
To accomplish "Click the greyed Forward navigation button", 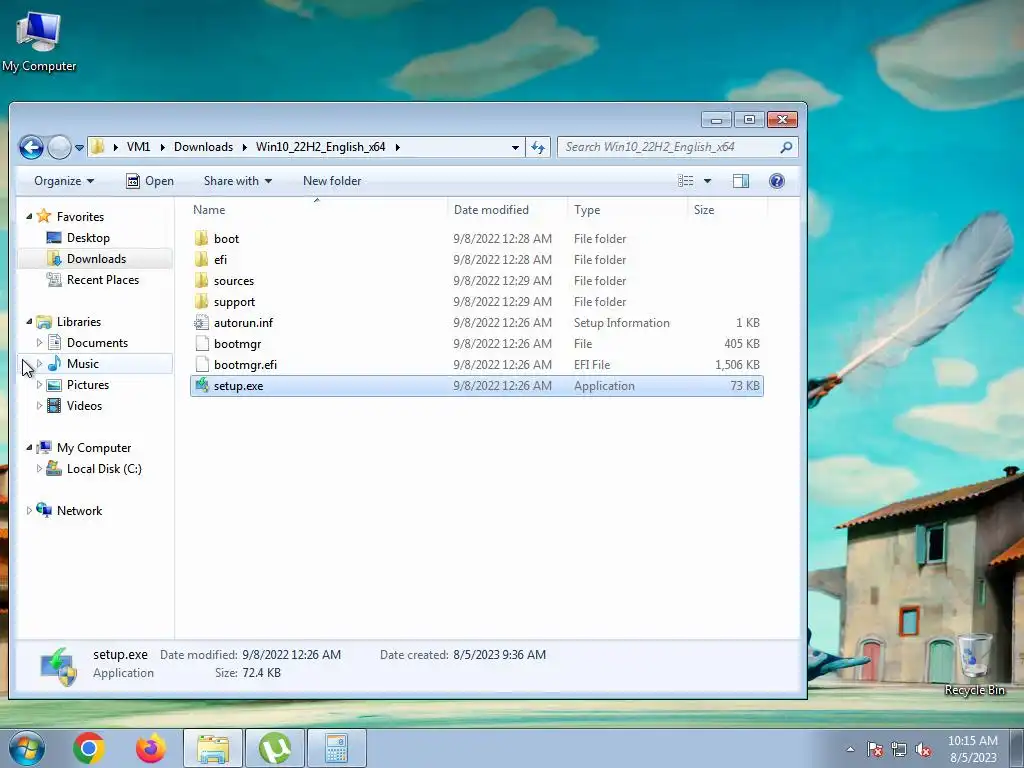I will [x=59, y=148].
